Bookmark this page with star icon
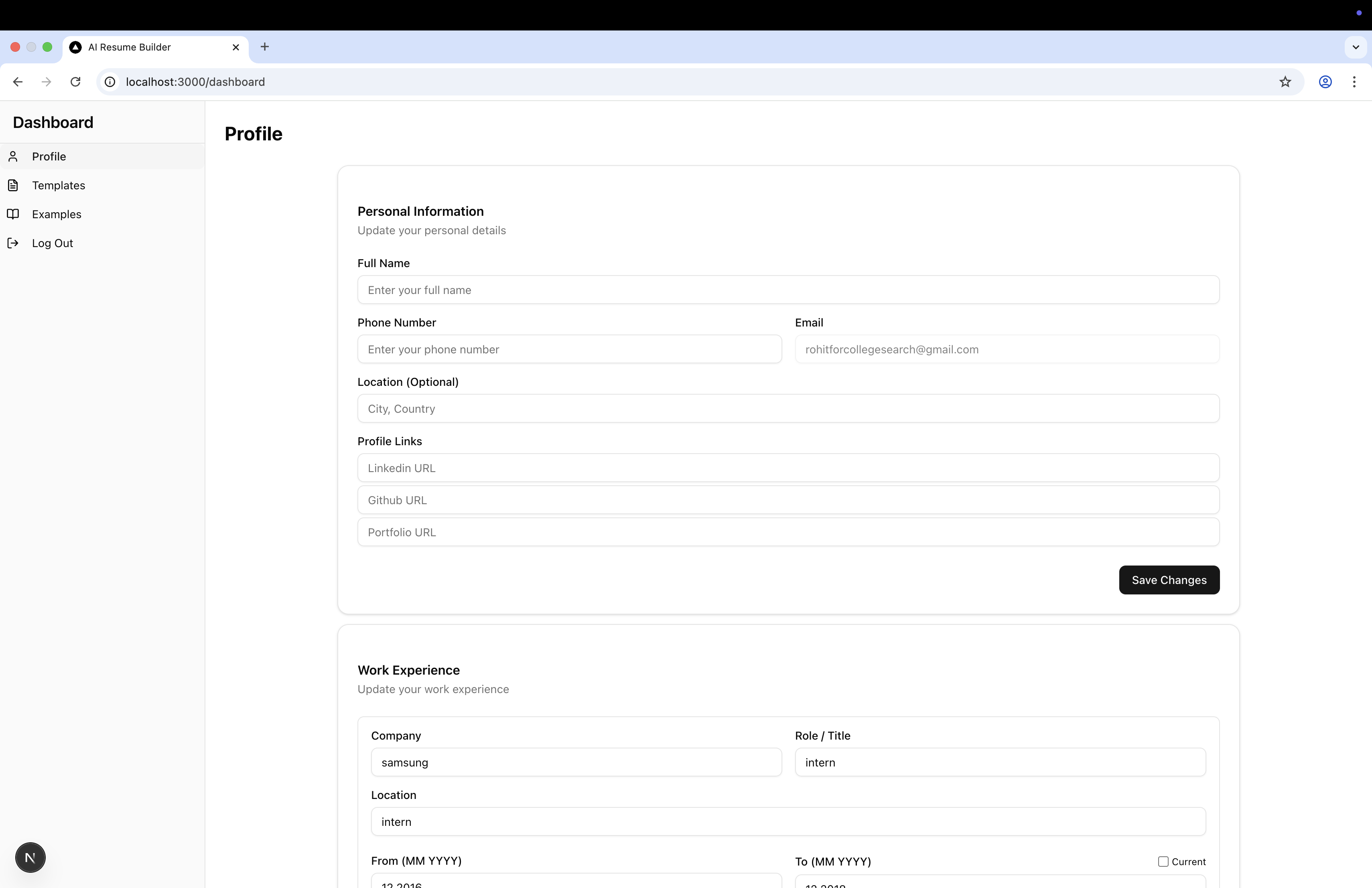Viewport: 1372px width, 888px height. [1285, 82]
